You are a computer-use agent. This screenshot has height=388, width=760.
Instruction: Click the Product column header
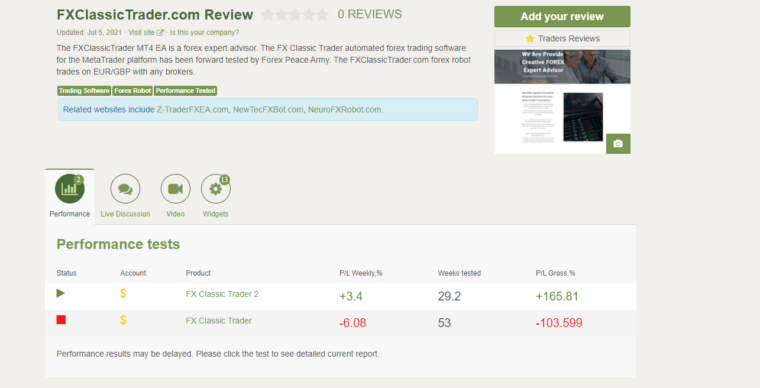pyautogui.click(x=198, y=273)
